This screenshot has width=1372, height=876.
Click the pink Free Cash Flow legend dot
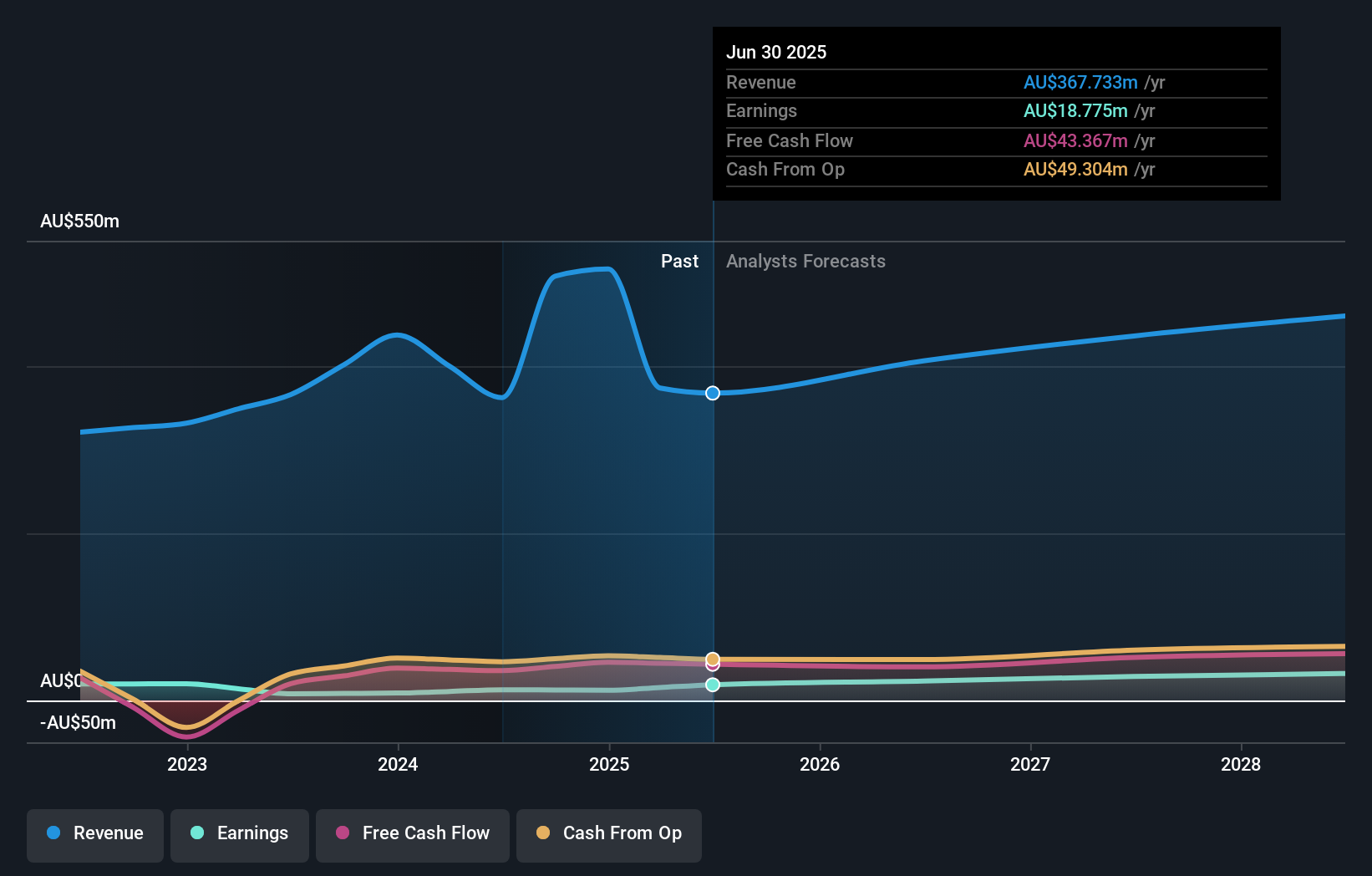pyautogui.click(x=342, y=833)
